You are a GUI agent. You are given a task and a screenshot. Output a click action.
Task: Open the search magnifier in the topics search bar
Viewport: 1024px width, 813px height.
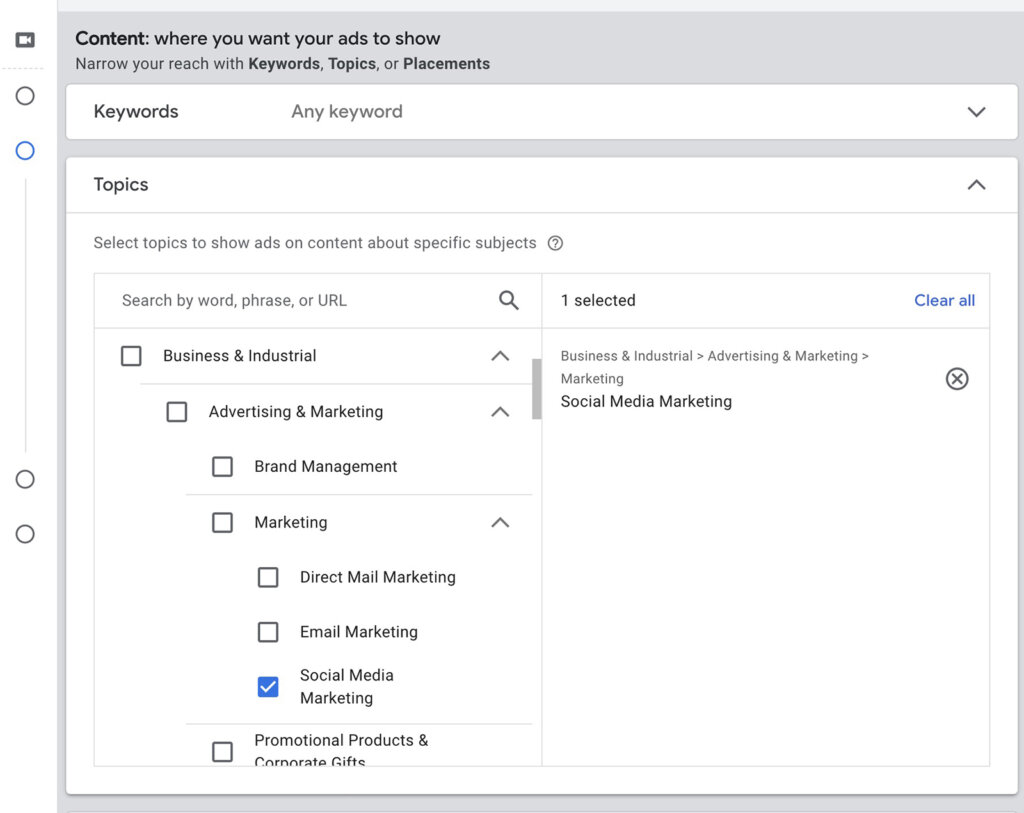click(x=508, y=300)
